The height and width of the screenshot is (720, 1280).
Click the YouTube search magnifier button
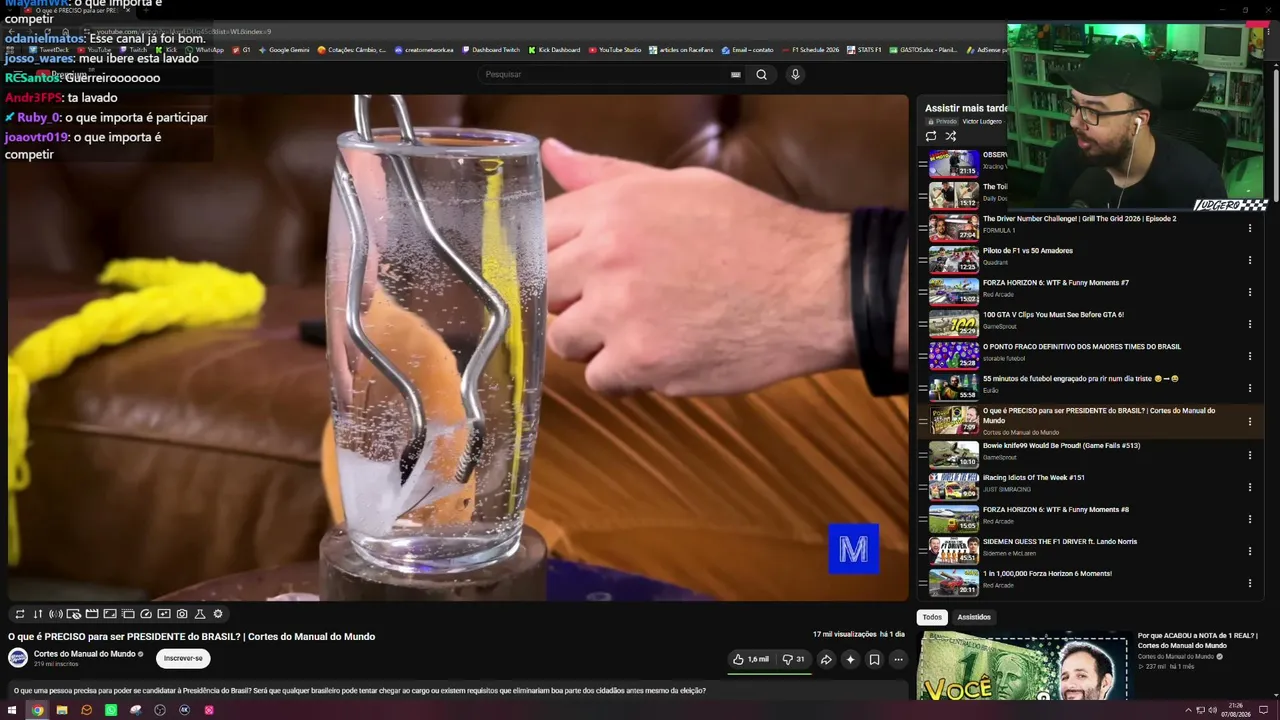pos(762,74)
